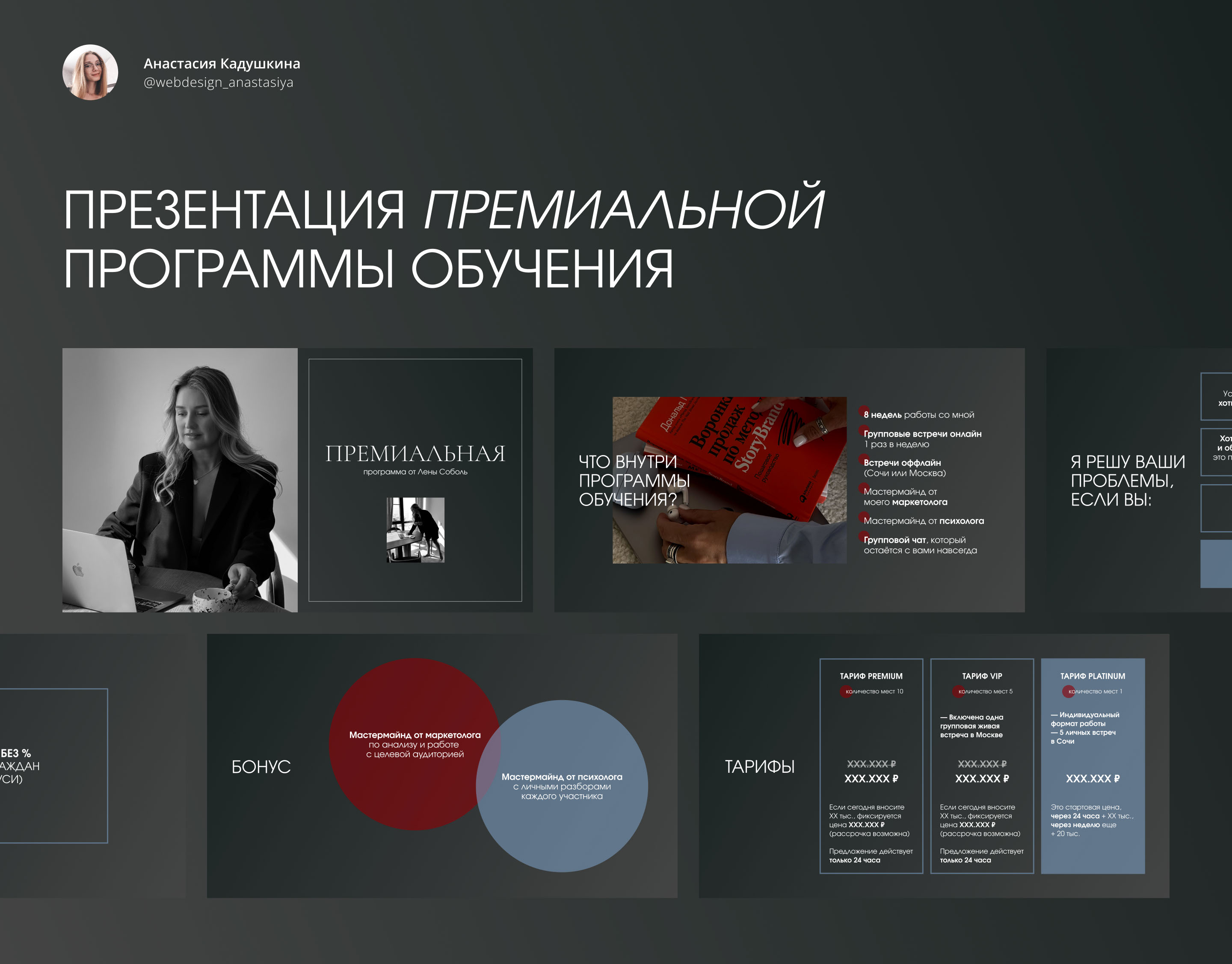
Task: Open the @webdesign_anastasiya handle link
Action: point(218,83)
